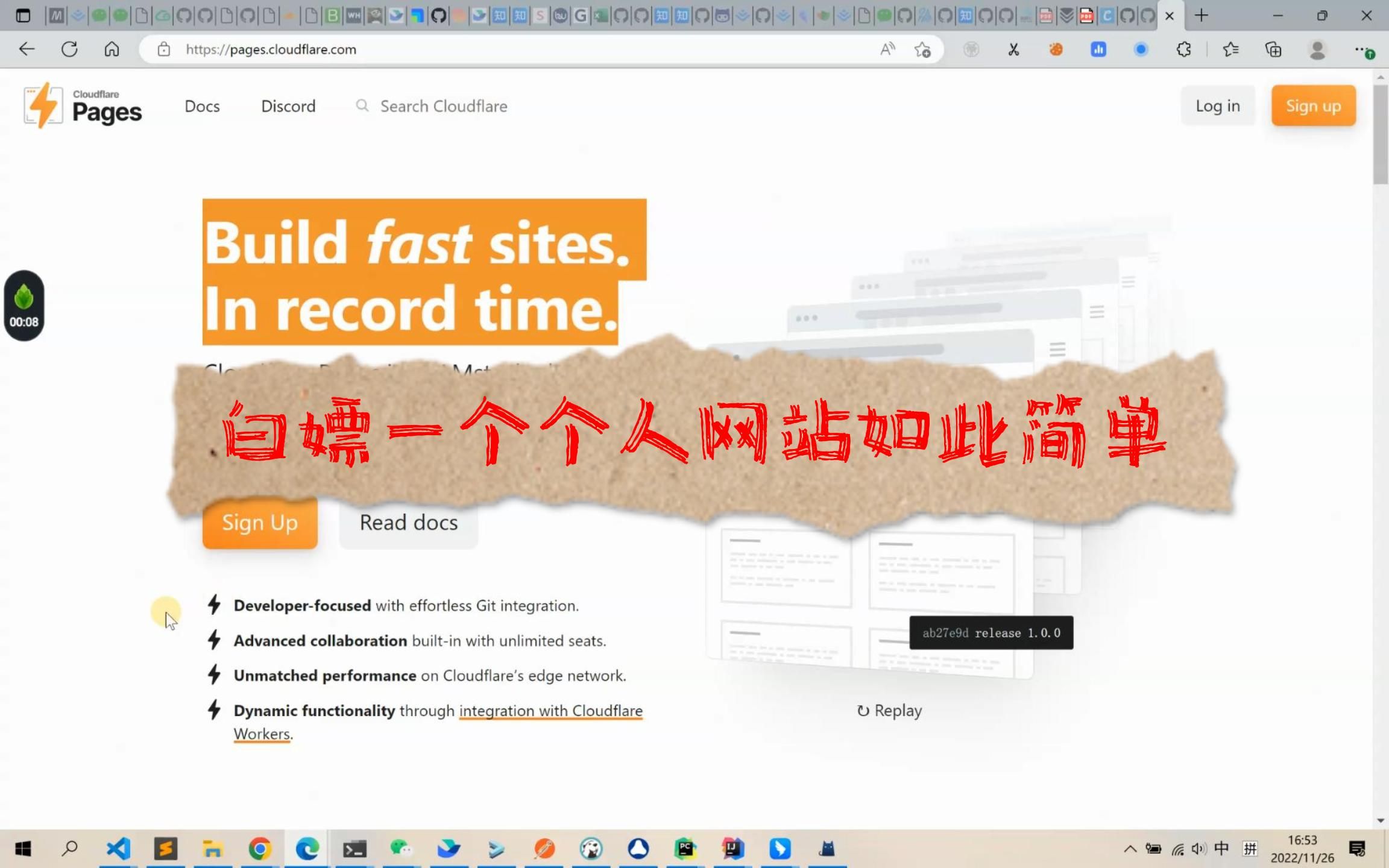Close the current Cloudflare Pages tab
The width and height of the screenshot is (1389, 868).
coord(1170,16)
